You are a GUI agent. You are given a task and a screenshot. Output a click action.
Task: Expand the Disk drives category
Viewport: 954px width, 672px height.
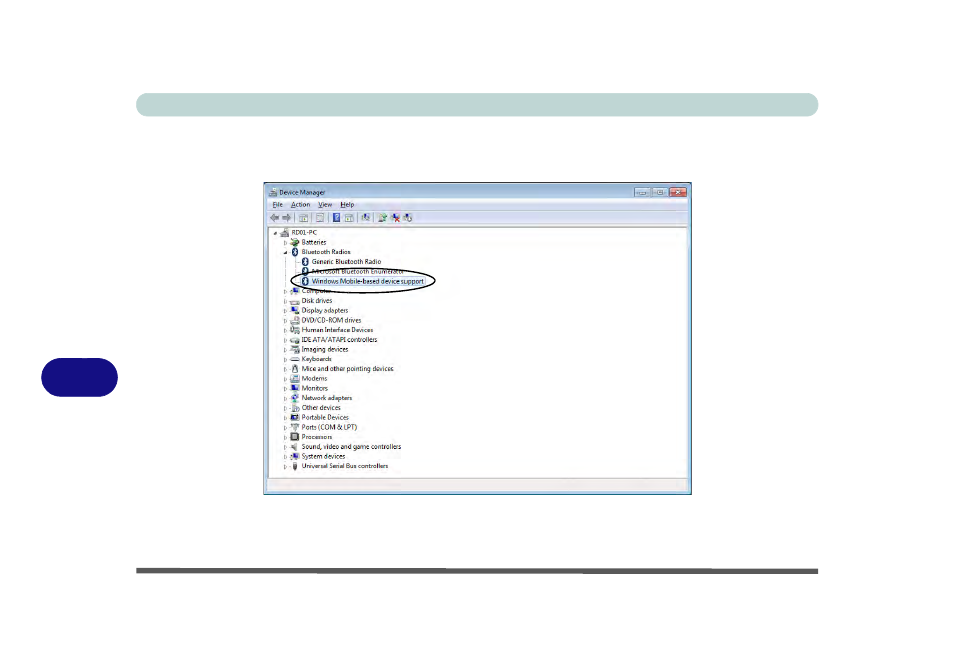click(285, 301)
